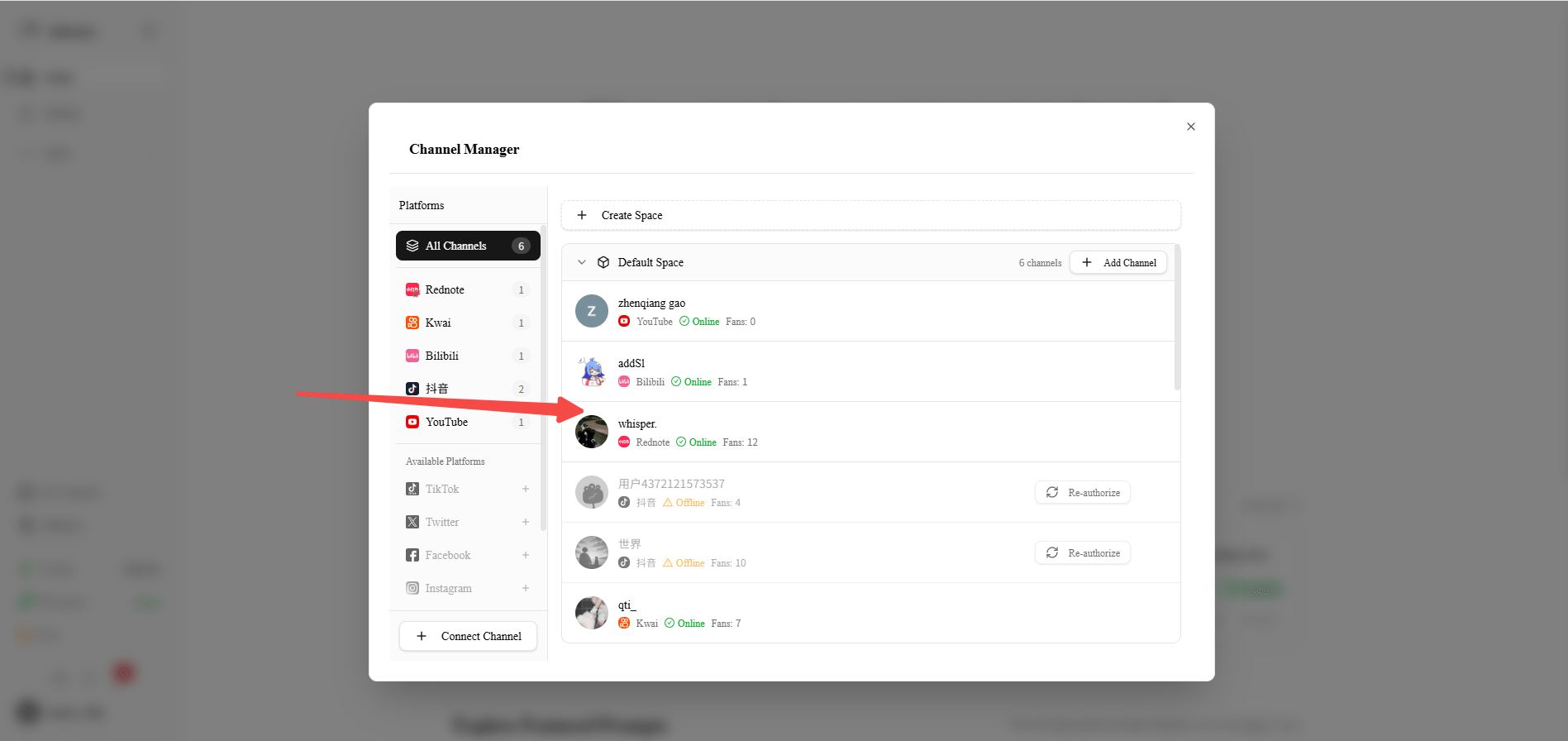Click the Bilibili platform icon in sidebar
1568x741 pixels.
tap(412, 356)
